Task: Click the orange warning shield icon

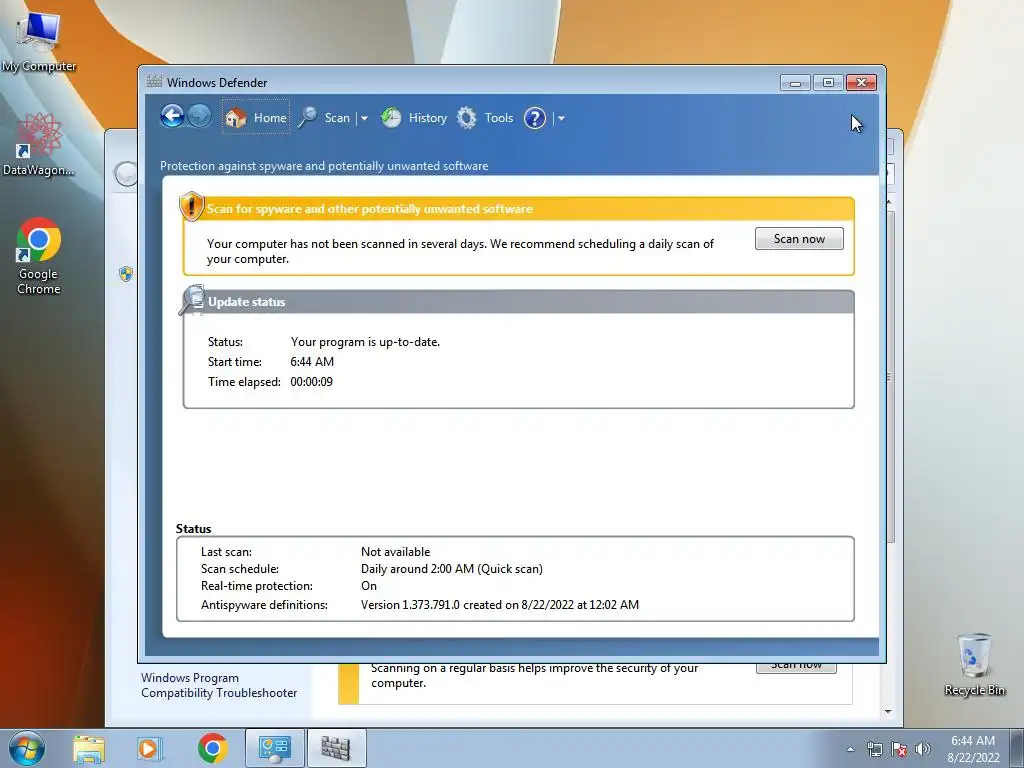Action: 191,206
